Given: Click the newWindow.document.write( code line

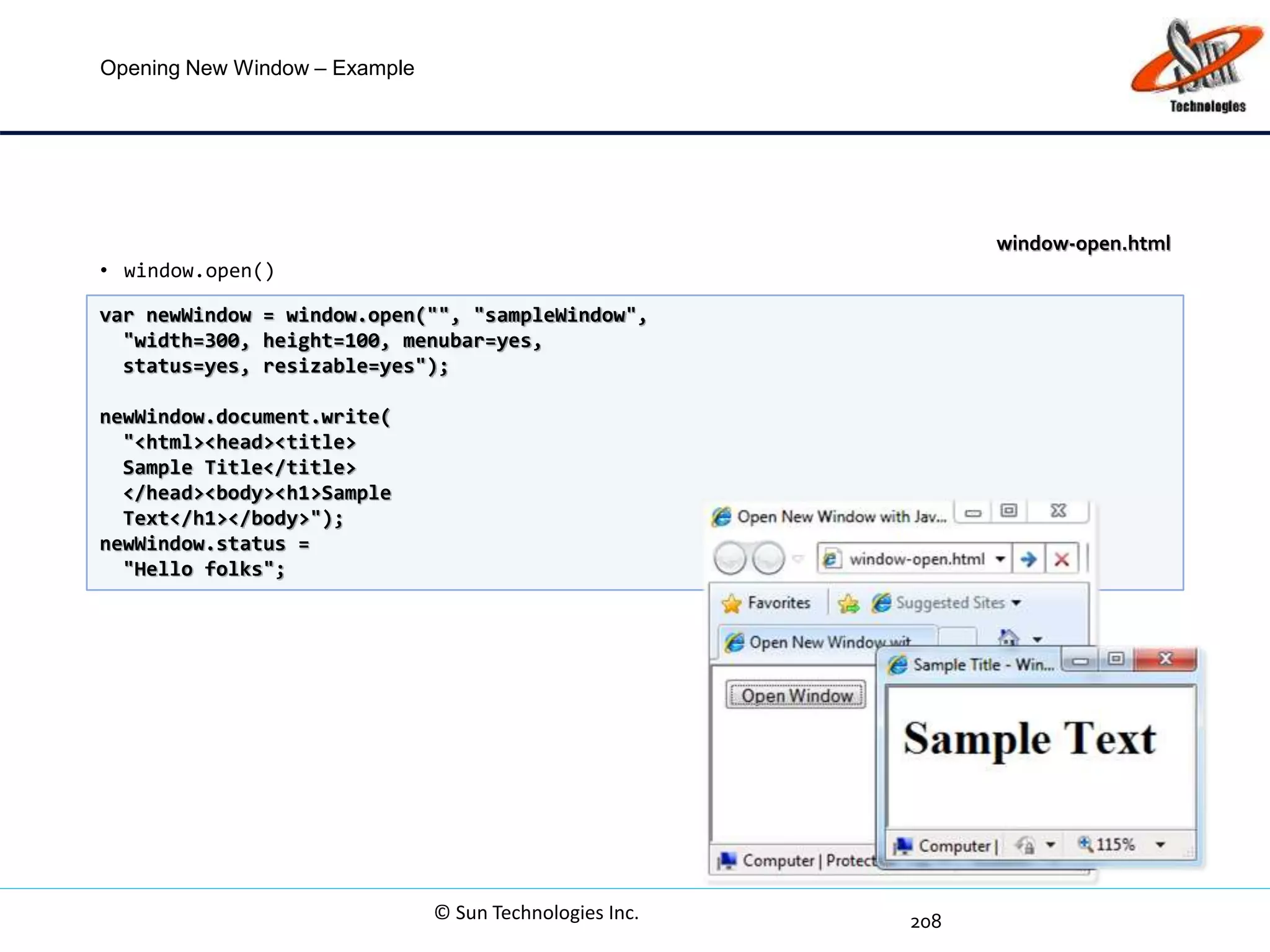Looking at the screenshot, I should [246, 416].
